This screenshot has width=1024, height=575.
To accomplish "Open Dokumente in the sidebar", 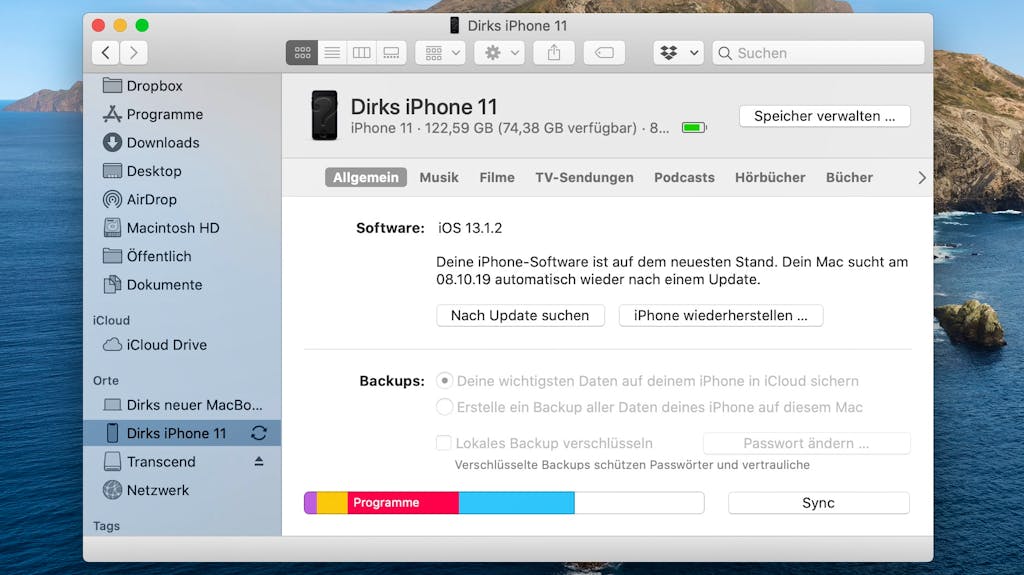I will [183, 285].
